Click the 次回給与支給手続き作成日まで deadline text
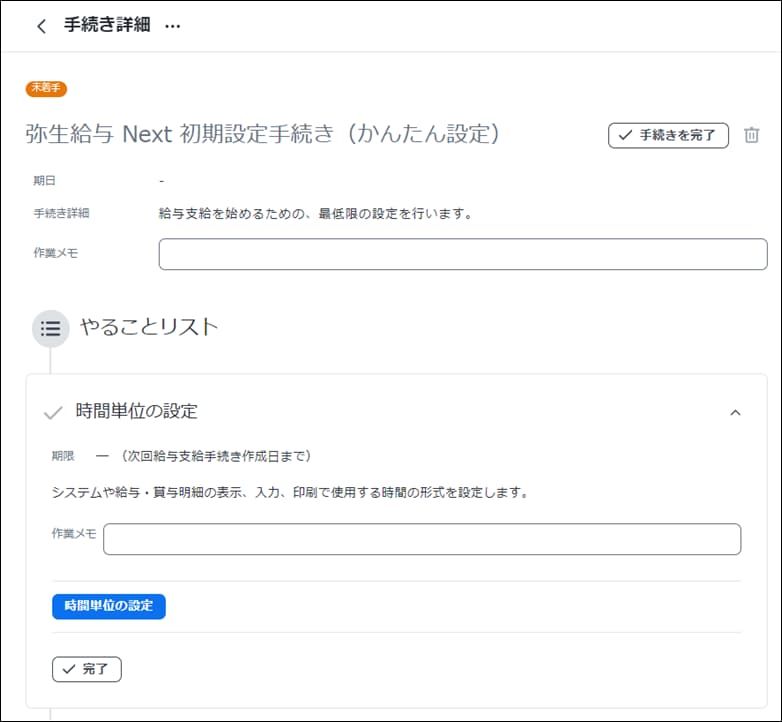The image size is (782, 722). (217, 456)
